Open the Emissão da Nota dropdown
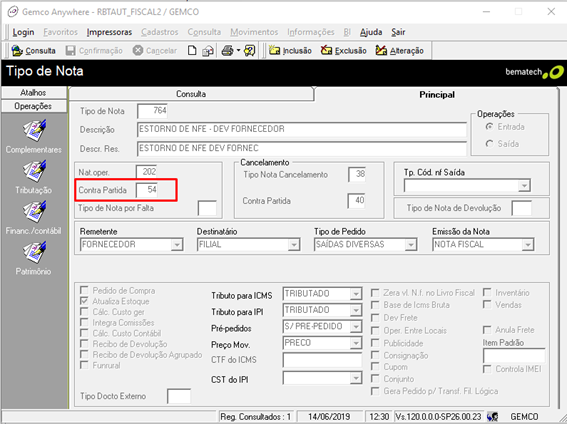The width and height of the screenshot is (567, 424). point(528,245)
